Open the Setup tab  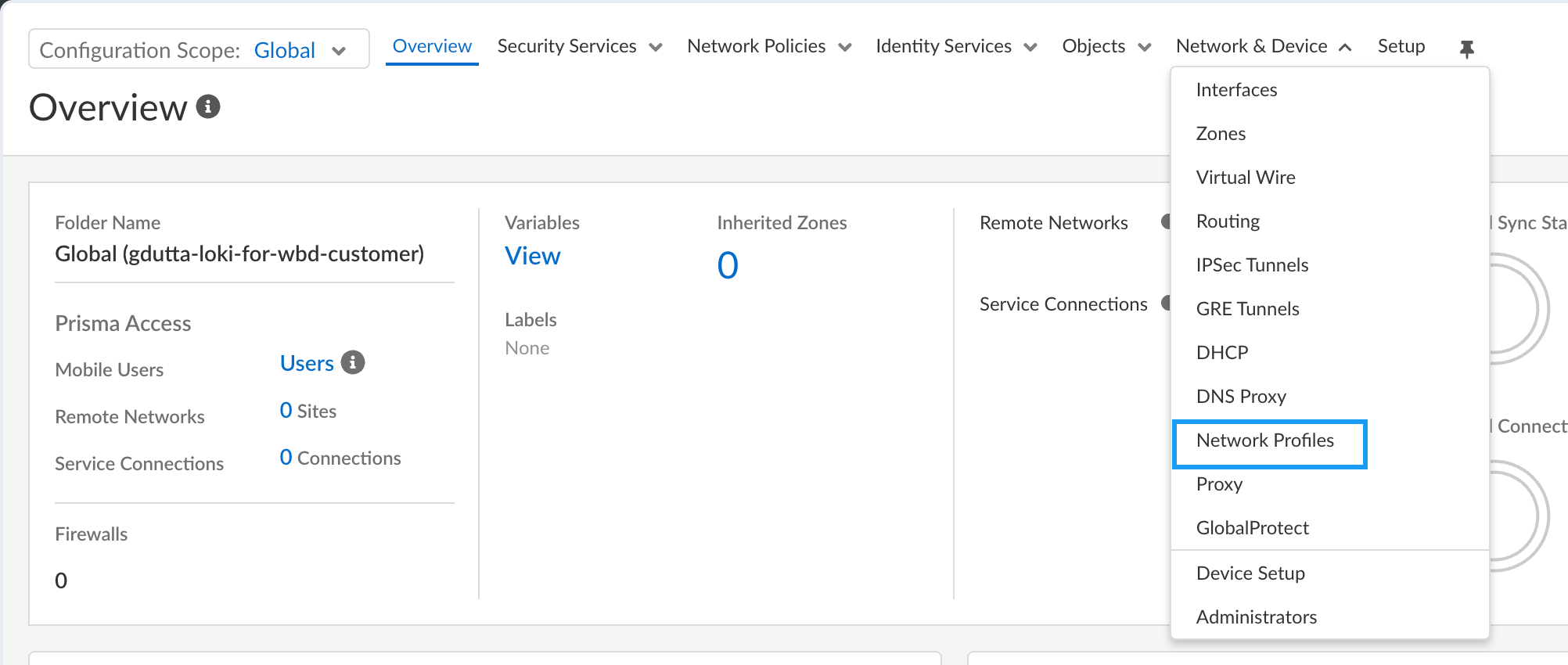1401,46
